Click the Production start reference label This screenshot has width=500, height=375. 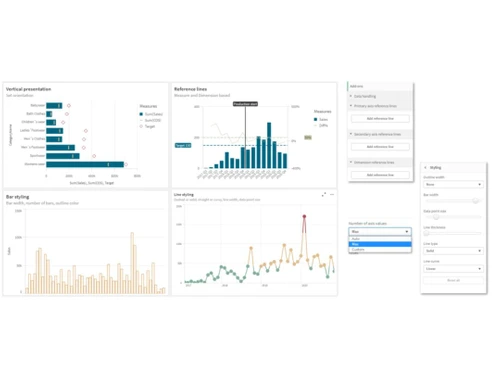(245, 104)
